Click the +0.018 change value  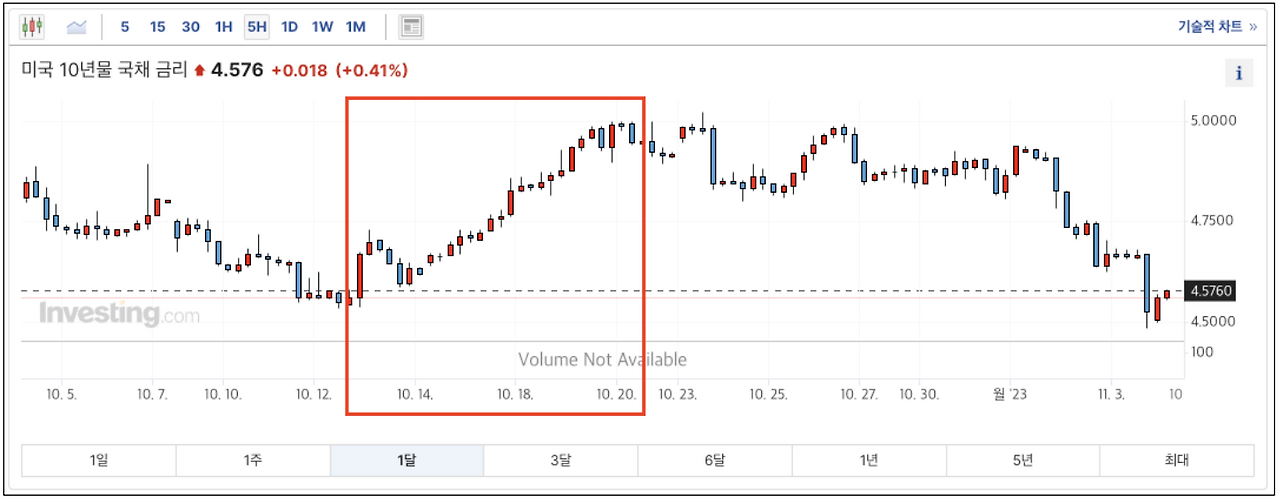(x=299, y=70)
